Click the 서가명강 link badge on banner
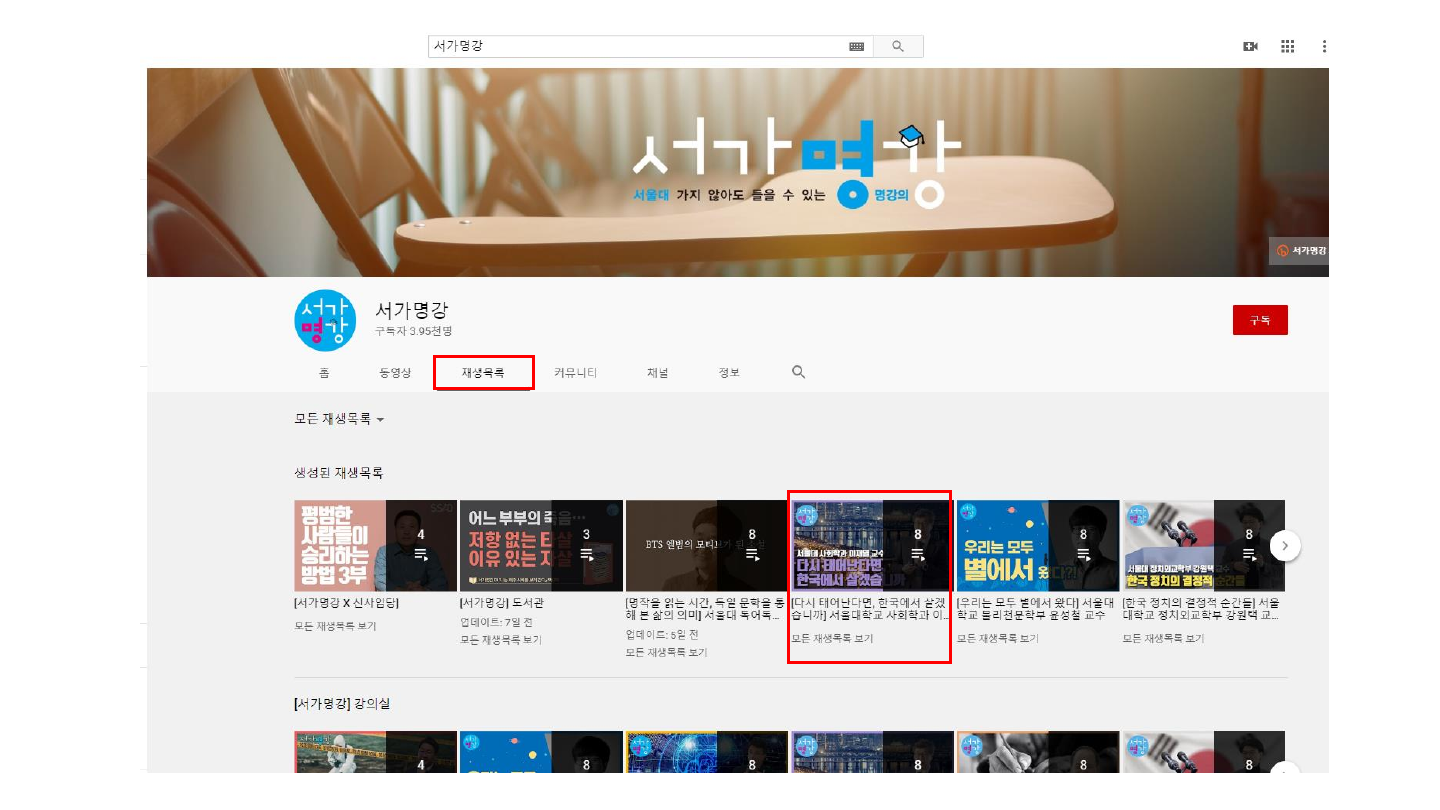 point(1300,251)
